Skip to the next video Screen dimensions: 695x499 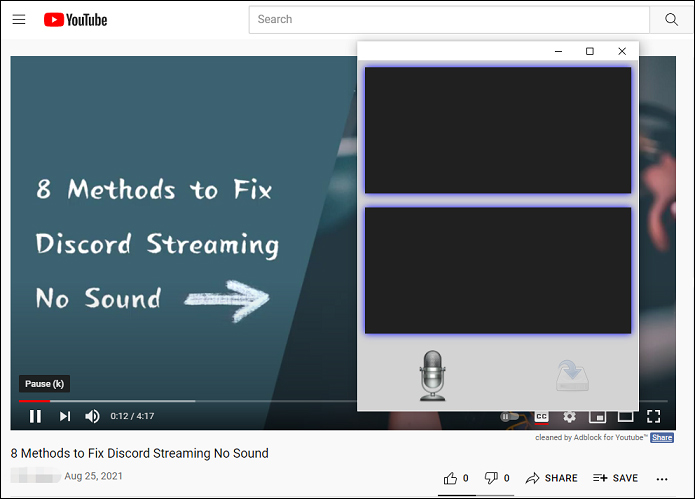pyautogui.click(x=65, y=416)
